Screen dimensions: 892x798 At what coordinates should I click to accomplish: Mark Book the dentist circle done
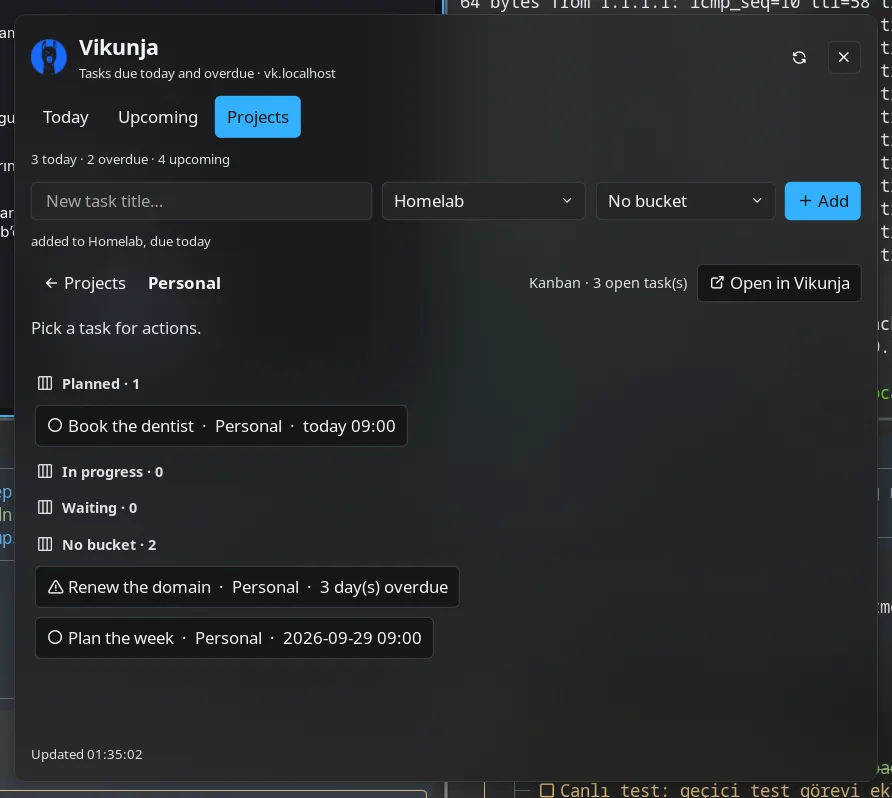pyautogui.click(x=55, y=425)
